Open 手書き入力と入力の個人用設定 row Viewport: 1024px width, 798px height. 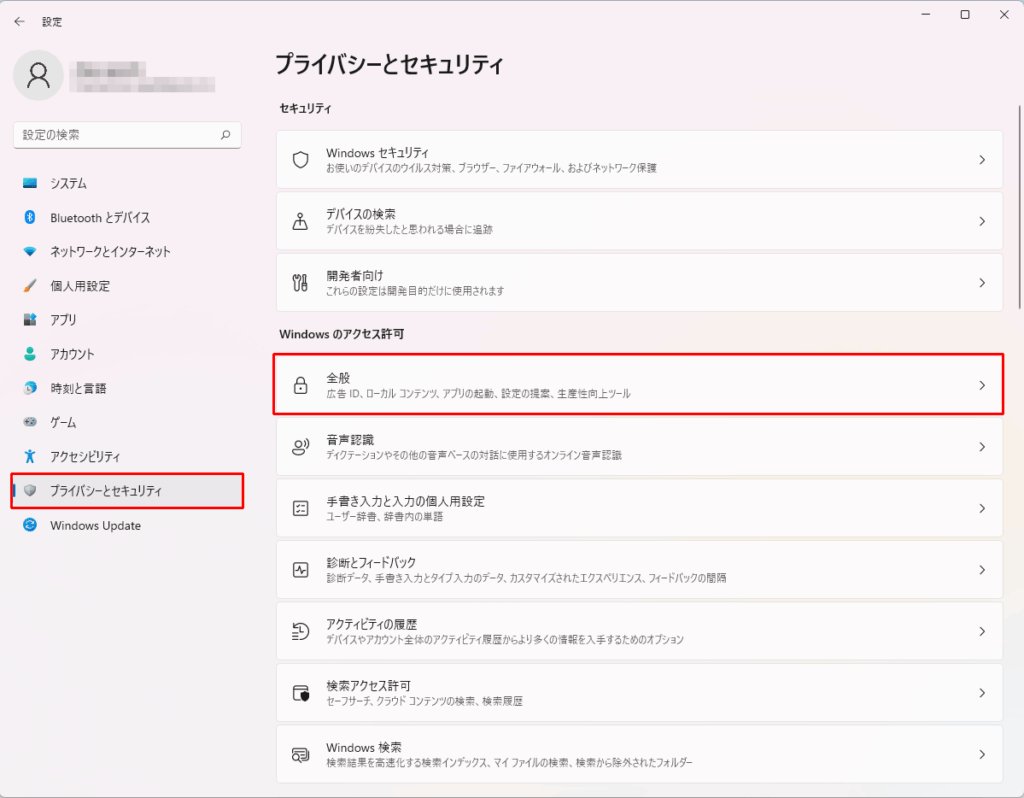point(639,508)
